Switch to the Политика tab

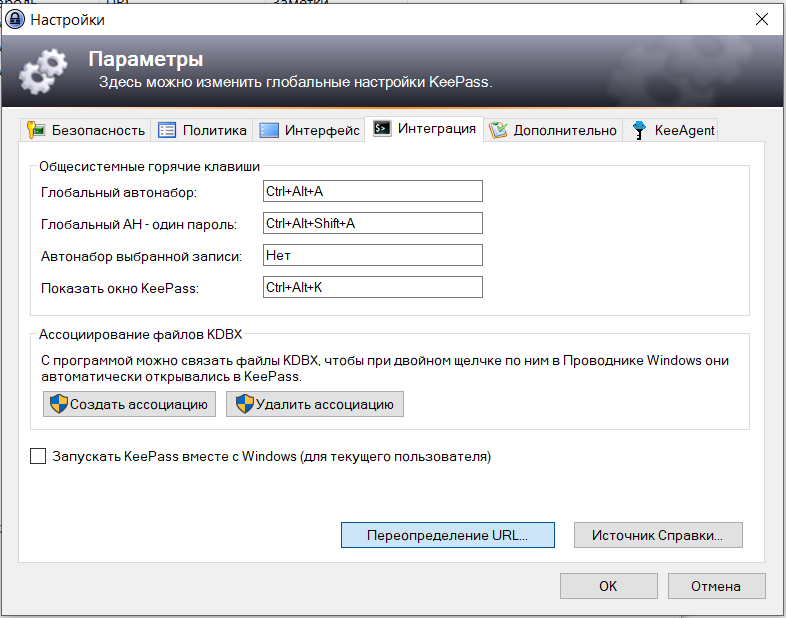point(203,130)
